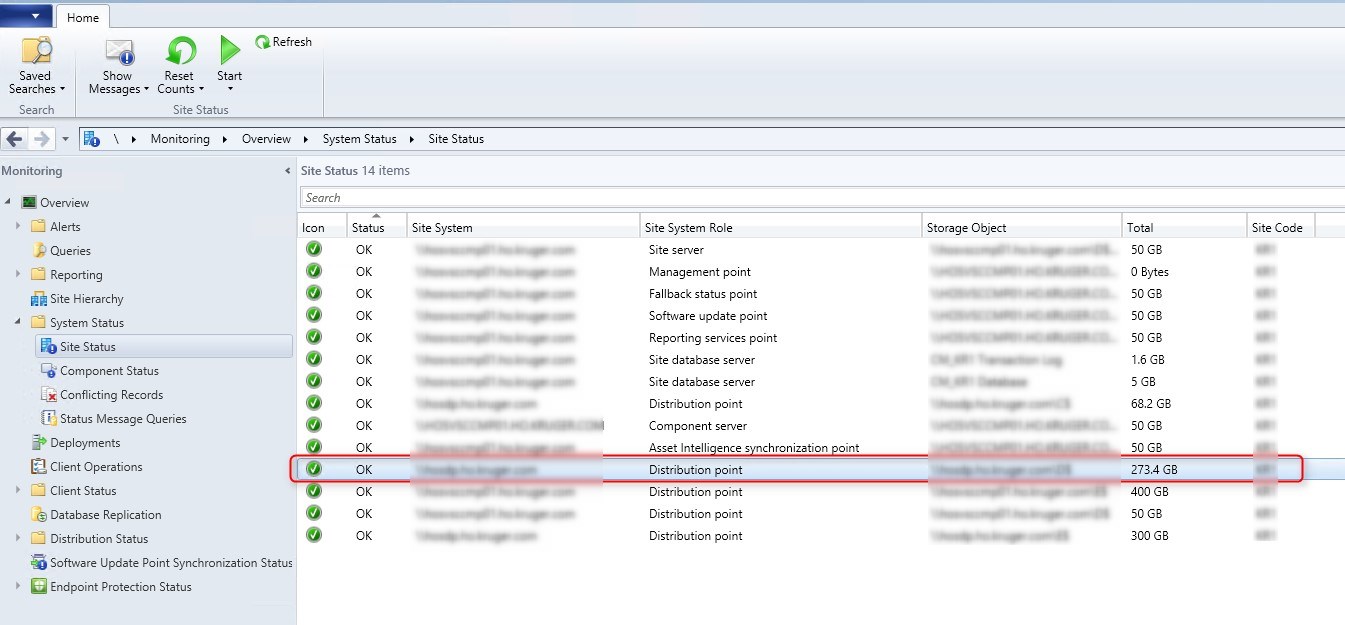Go back with the navigation back arrow
1345x625 pixels.
pos(14,139)
